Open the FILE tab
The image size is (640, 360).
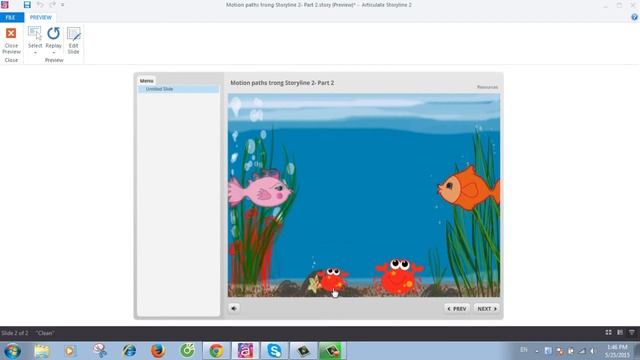(x=11, y=18)
